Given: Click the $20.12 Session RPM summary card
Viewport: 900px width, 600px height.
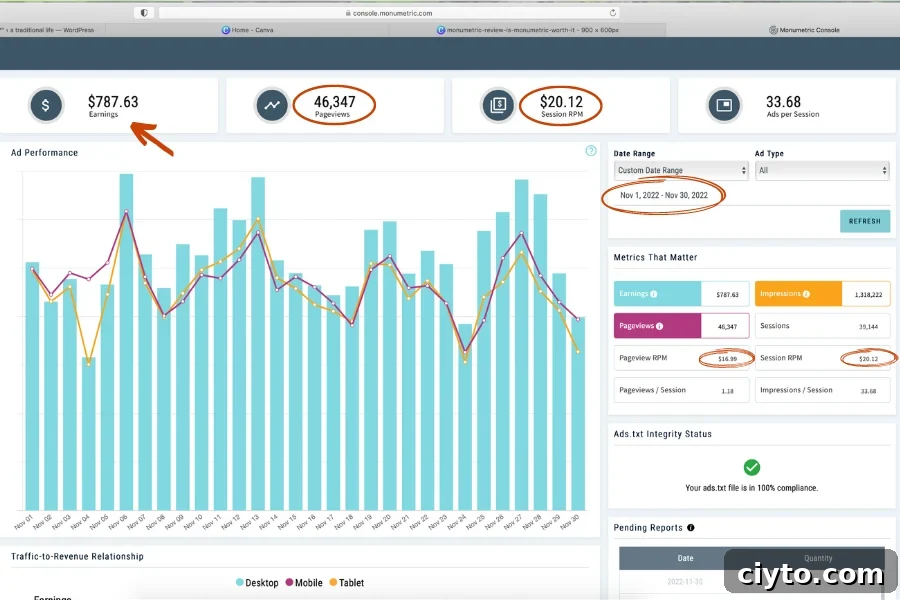Looking at the screenshot, I should [561, 106].
